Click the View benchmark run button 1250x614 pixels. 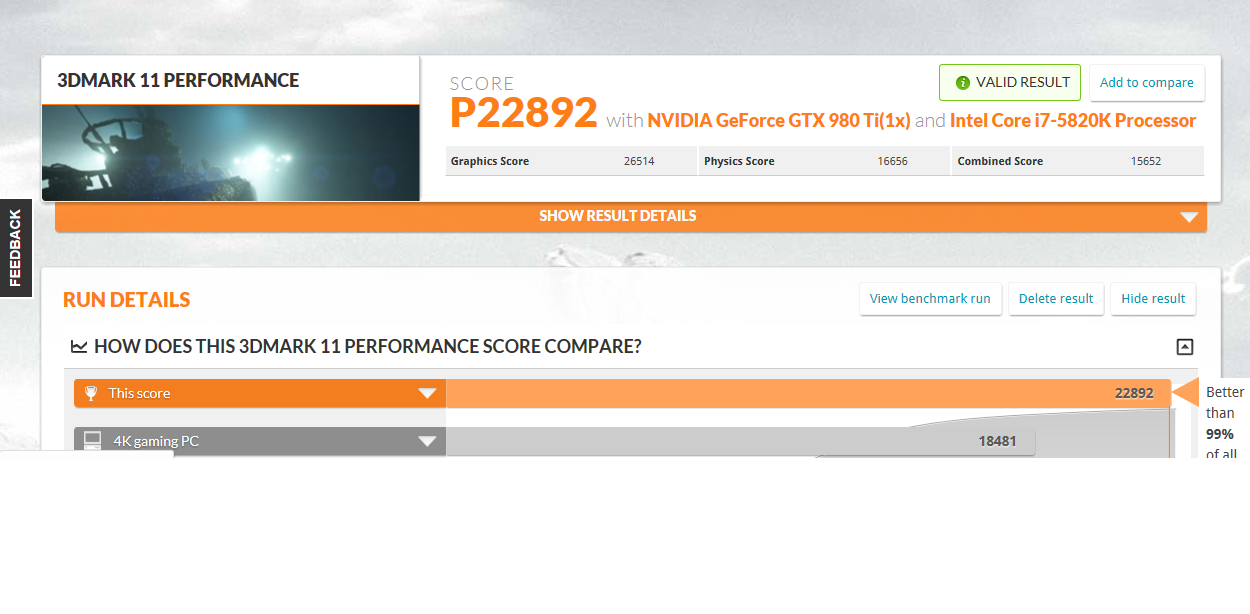[x=930, y=298]
